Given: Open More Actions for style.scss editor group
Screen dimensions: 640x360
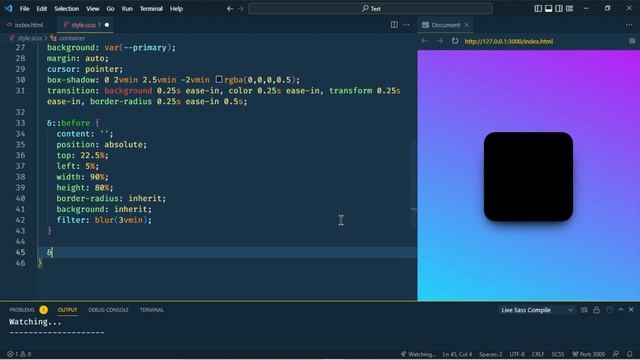Looking at the screenshot, I should 407,25.
